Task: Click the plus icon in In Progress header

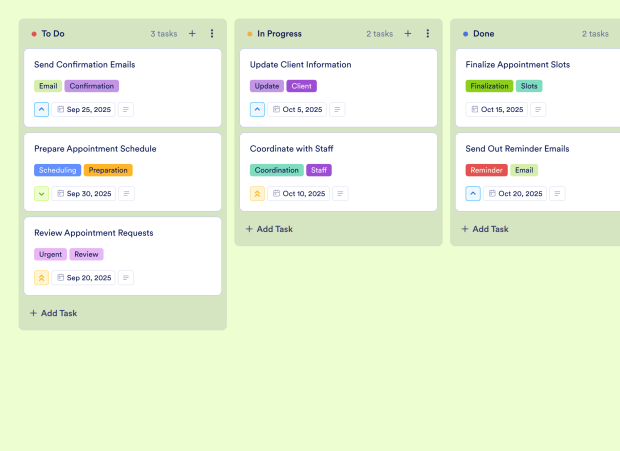Action: tap(408, 33)
